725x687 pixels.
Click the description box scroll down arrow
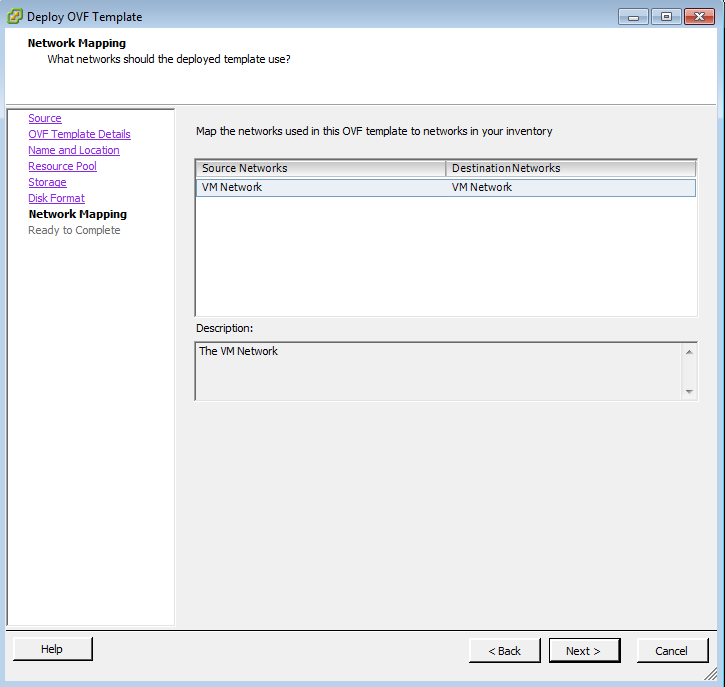pyautogui.click(x=689, y=392)
